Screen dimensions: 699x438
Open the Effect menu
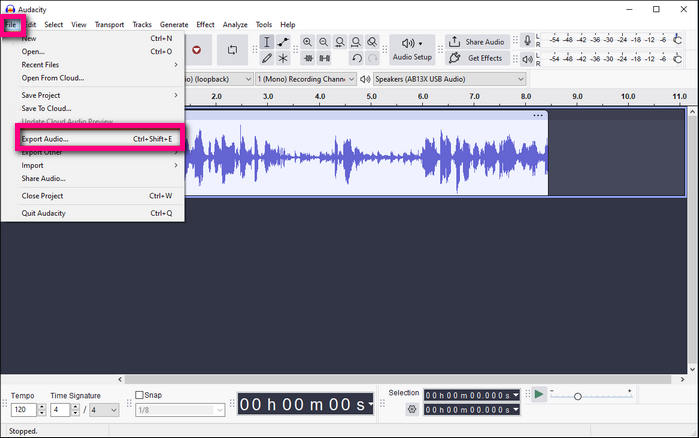206,25
